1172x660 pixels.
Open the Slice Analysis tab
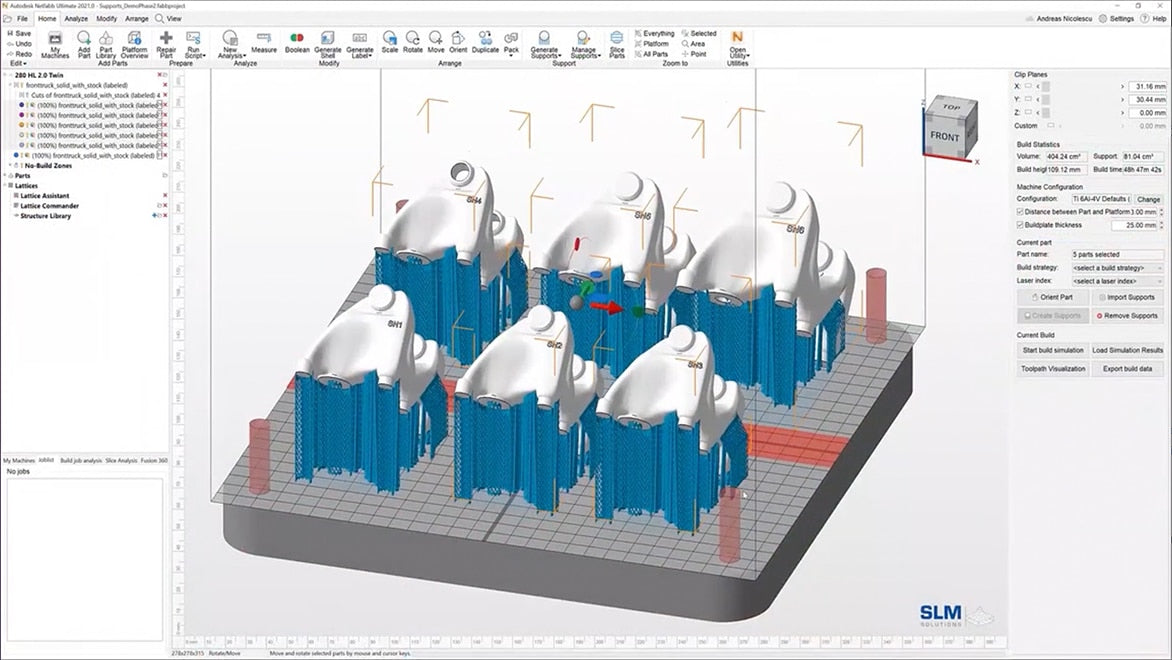[121, 460]
